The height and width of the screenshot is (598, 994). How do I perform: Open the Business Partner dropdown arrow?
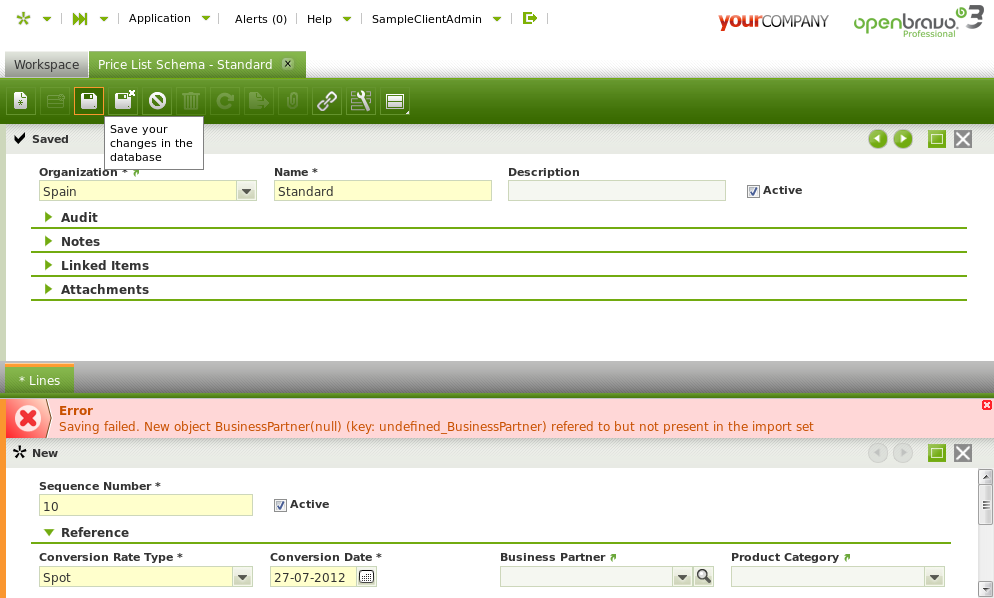[682, 577]
